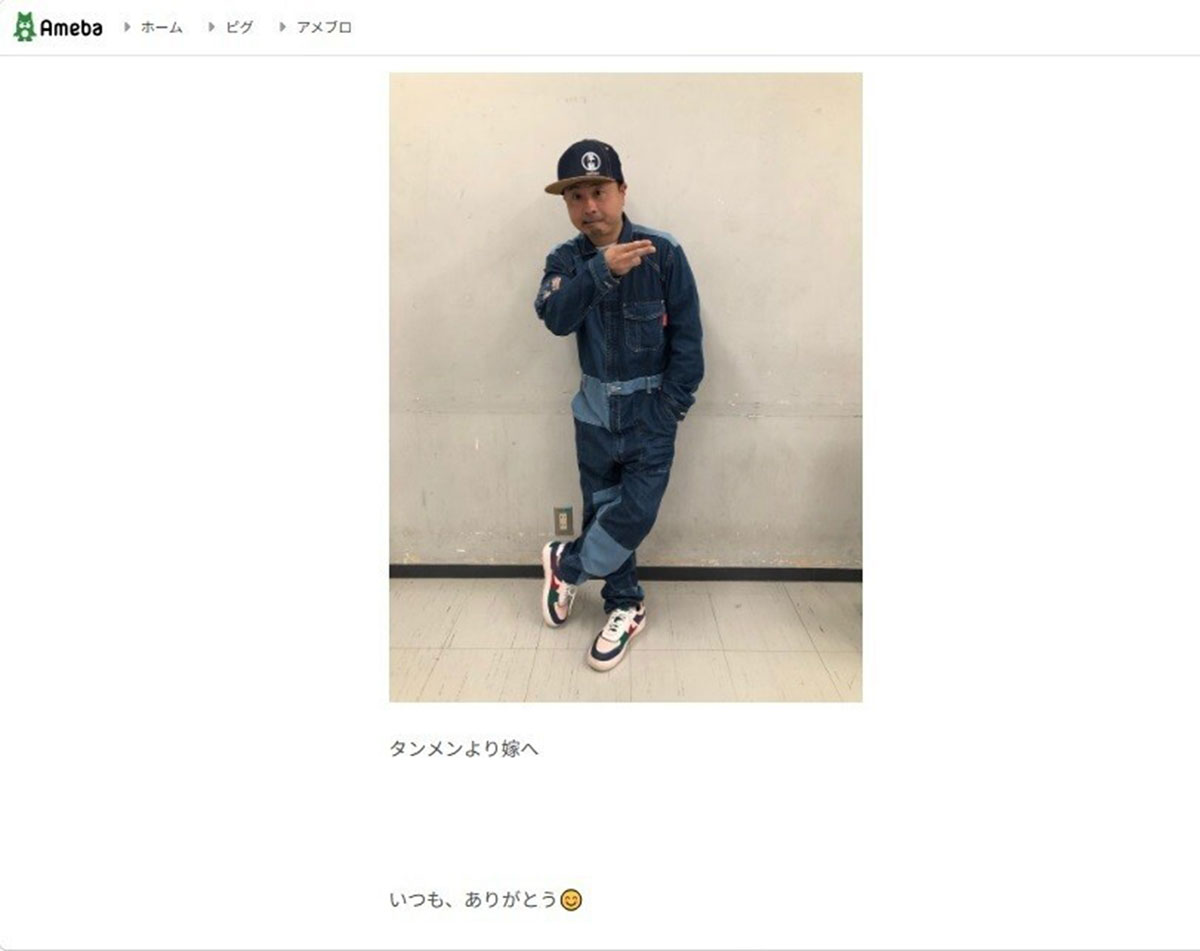
Task: Click the front sneaker on the floor
Action: tap(615, 637)
